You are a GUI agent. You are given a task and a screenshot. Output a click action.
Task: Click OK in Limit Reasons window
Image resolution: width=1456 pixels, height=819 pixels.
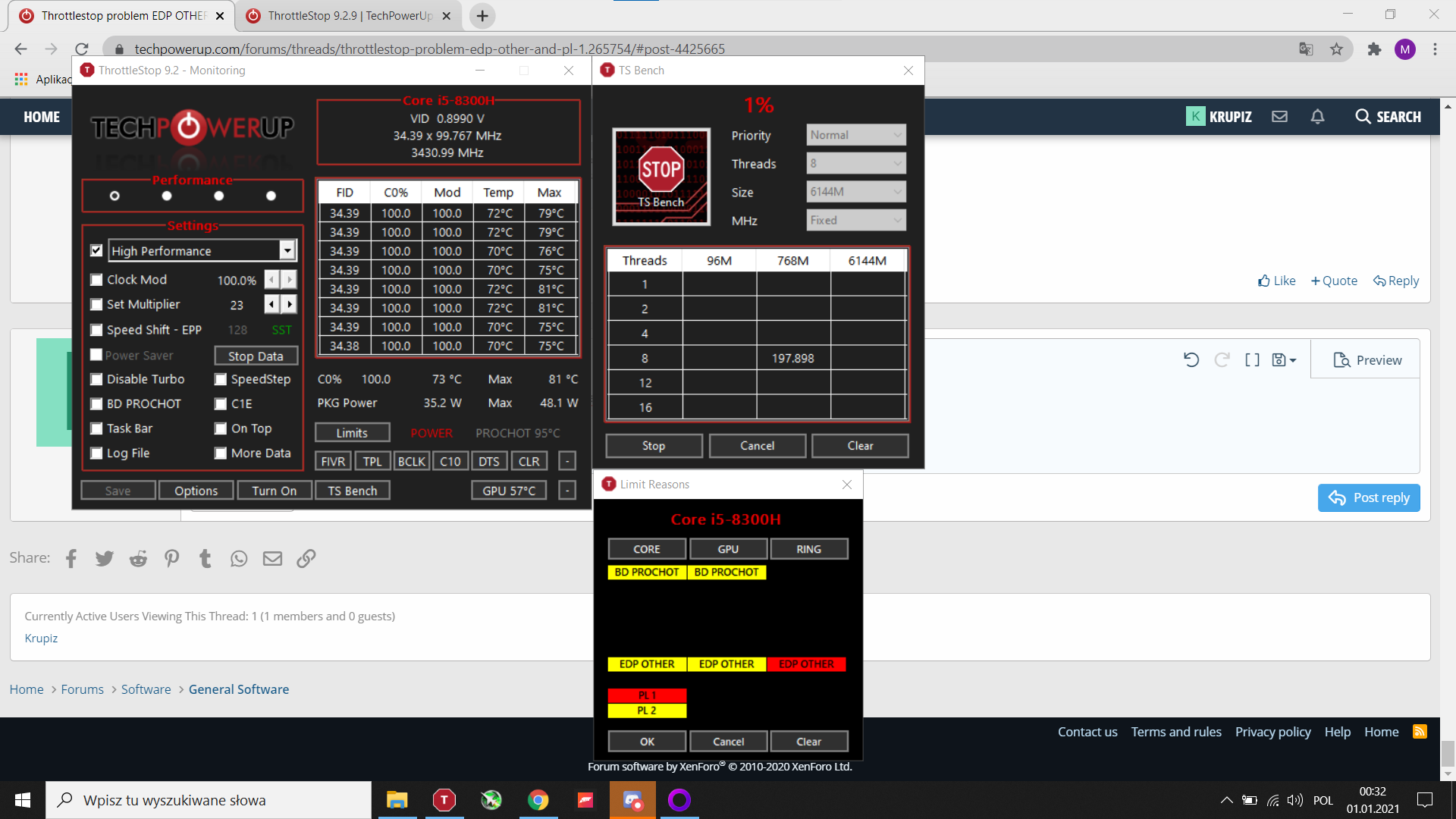tap(647, 741)
